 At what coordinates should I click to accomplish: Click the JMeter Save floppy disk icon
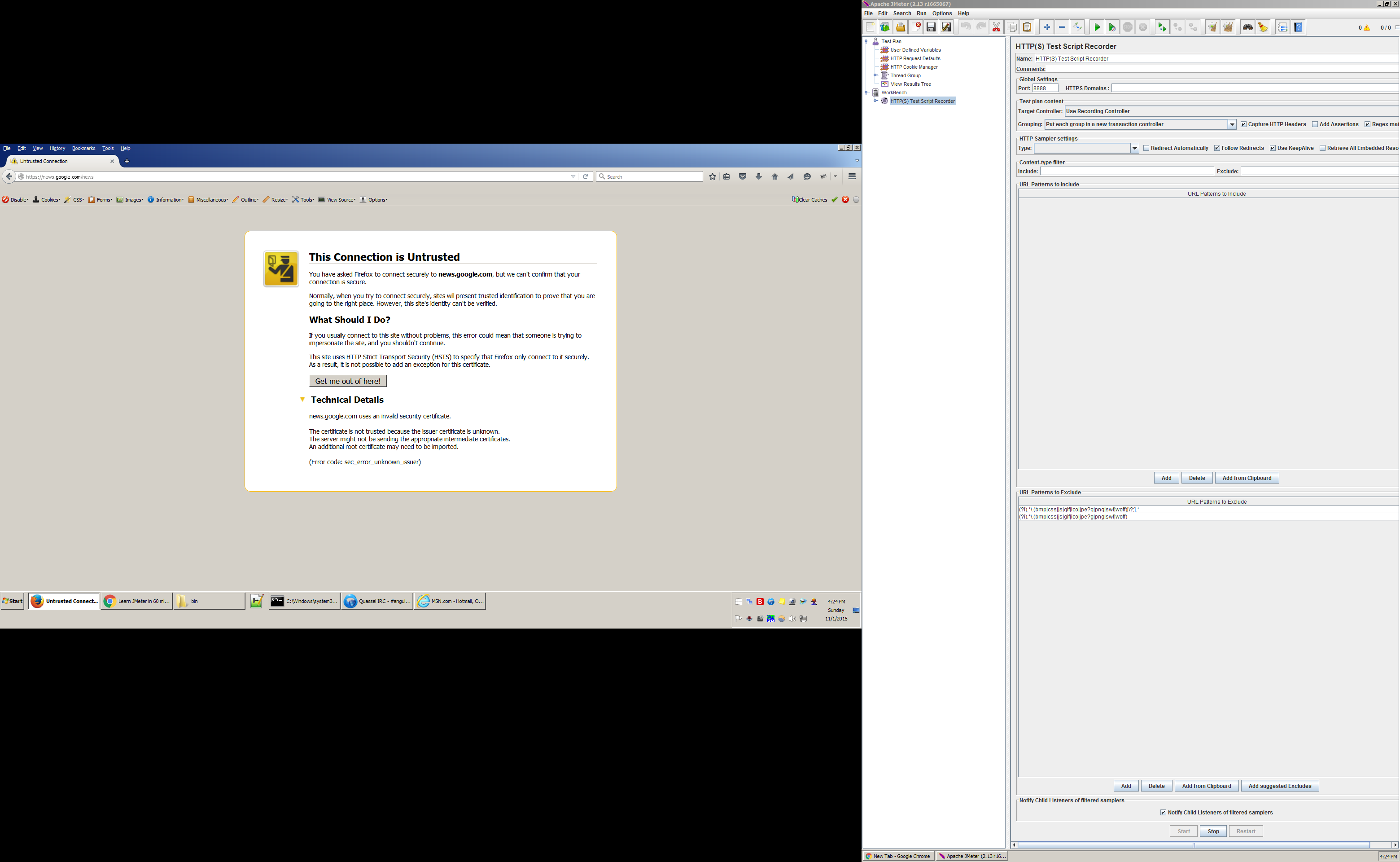[x=931, y=27]
